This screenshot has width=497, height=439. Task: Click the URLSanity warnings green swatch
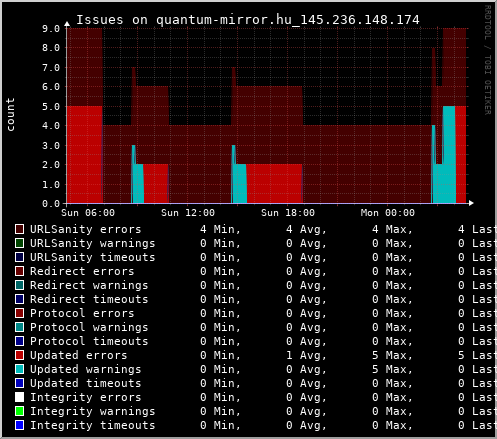(x=19, y=243)
